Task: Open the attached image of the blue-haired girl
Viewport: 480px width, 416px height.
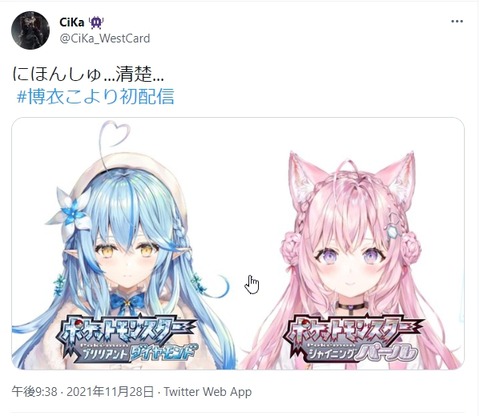Action: 124,244
